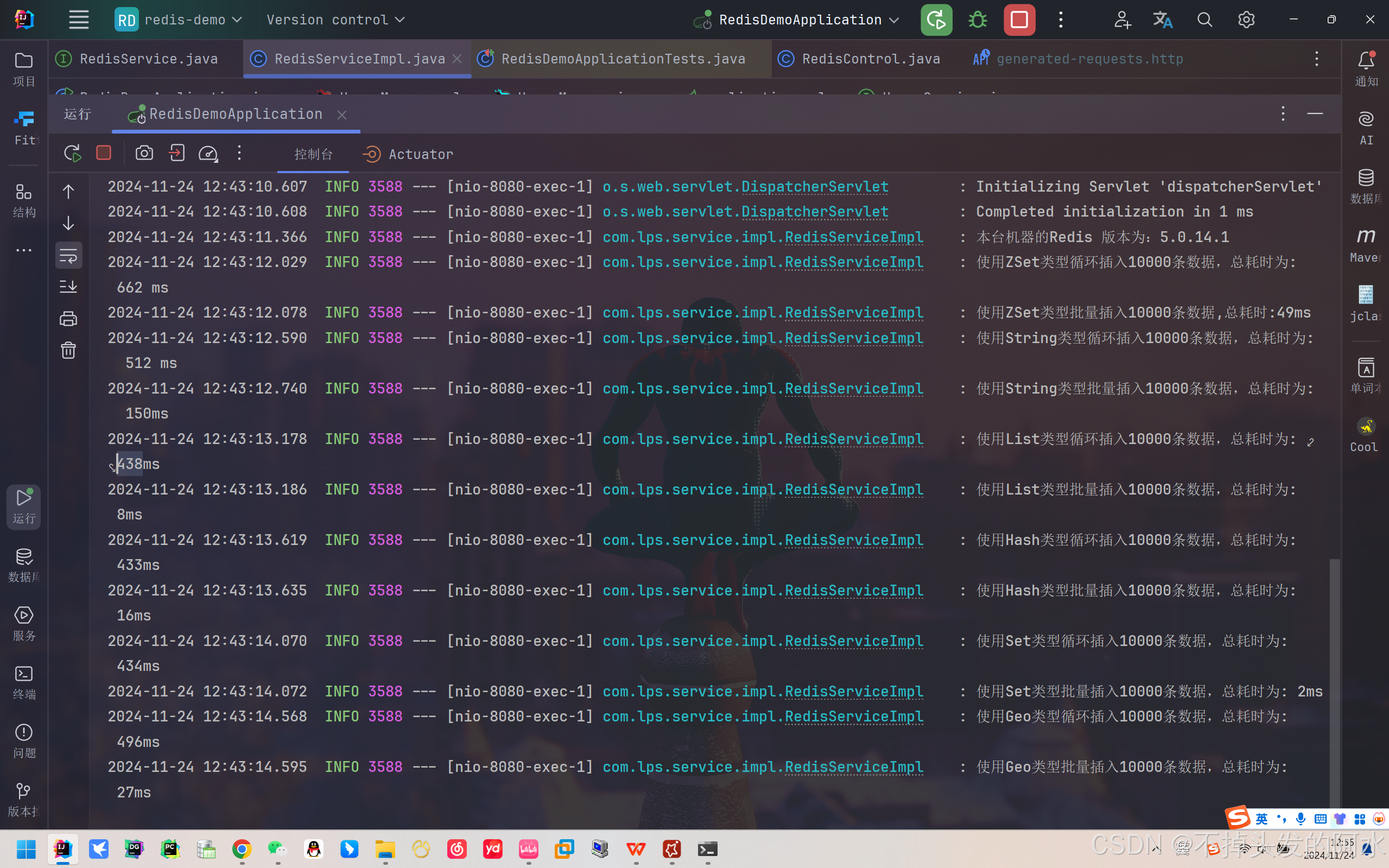This screenshot has height=868, width=1389.
Task: Open IDE settings gear
Action: (x=1246, y=20)
